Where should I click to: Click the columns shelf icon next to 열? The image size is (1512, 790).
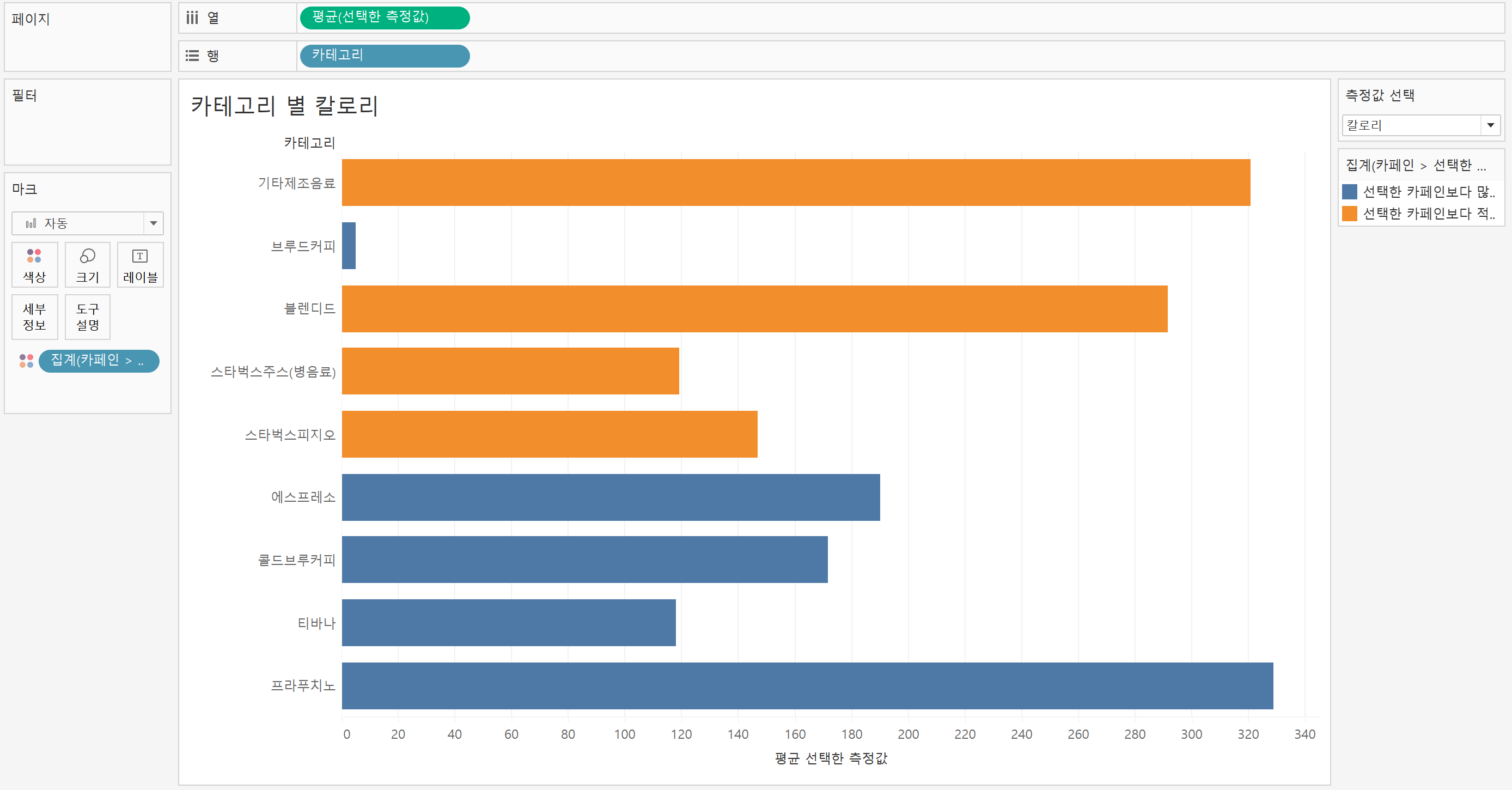[x=192, y=17]
